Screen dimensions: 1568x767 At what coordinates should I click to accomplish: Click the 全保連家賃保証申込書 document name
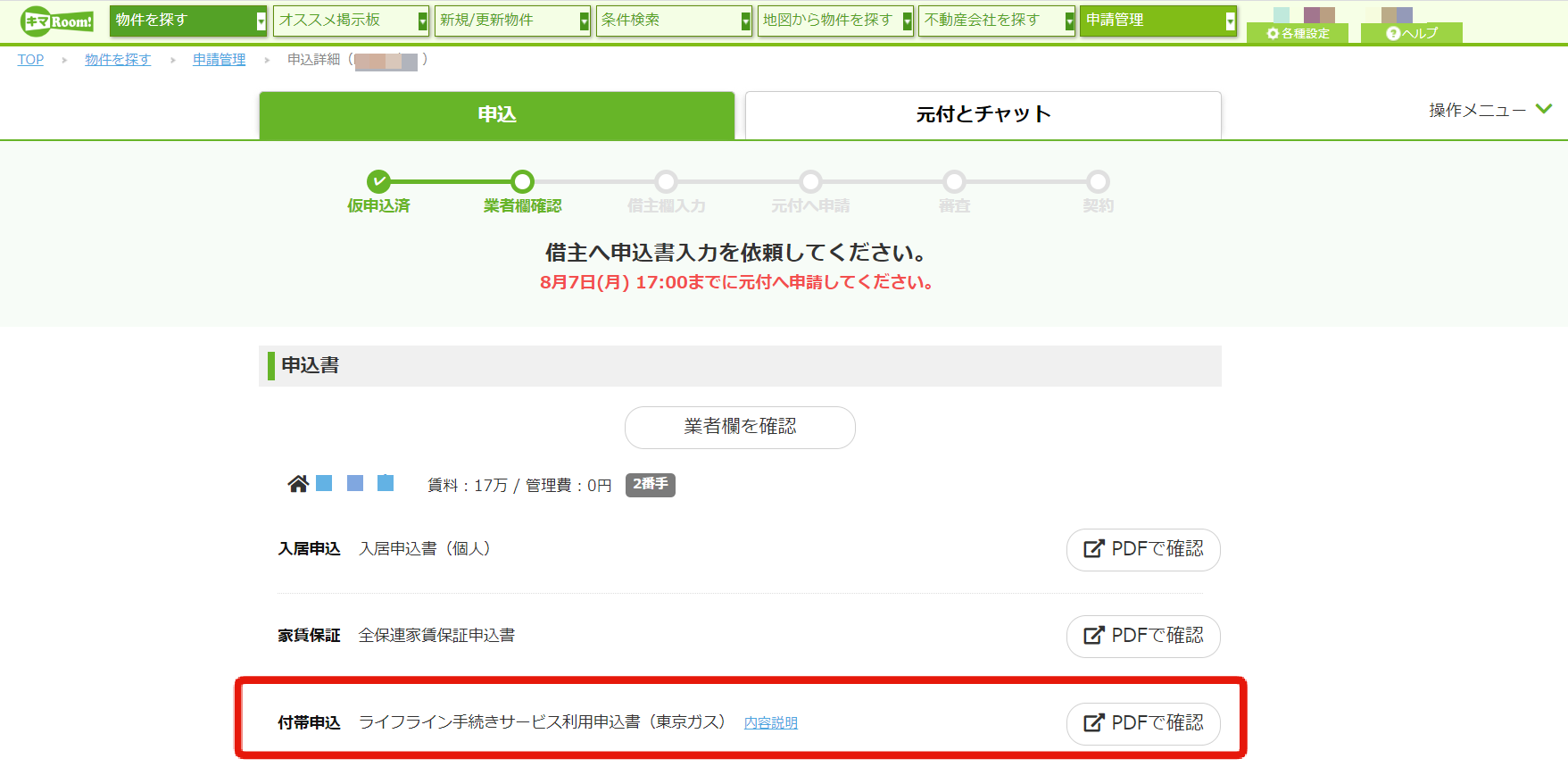click(x=436, y=635)
